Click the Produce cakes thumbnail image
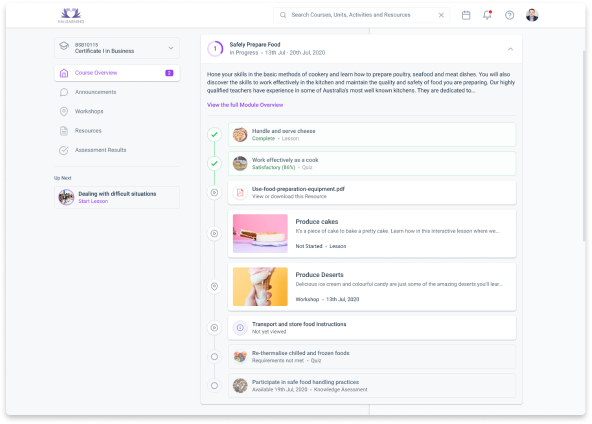The image size is (592, 424). pyautogui.click(x=260, y=233)
